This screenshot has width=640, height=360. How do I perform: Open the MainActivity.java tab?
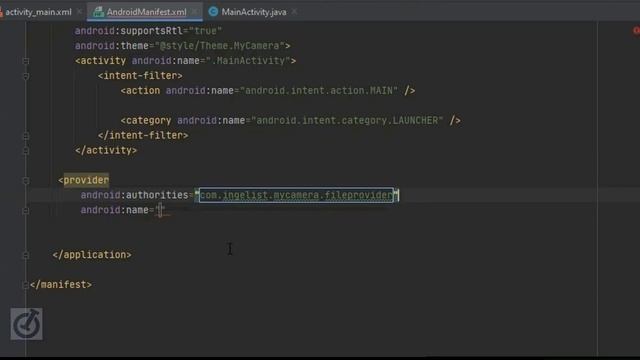coord(254,12)
